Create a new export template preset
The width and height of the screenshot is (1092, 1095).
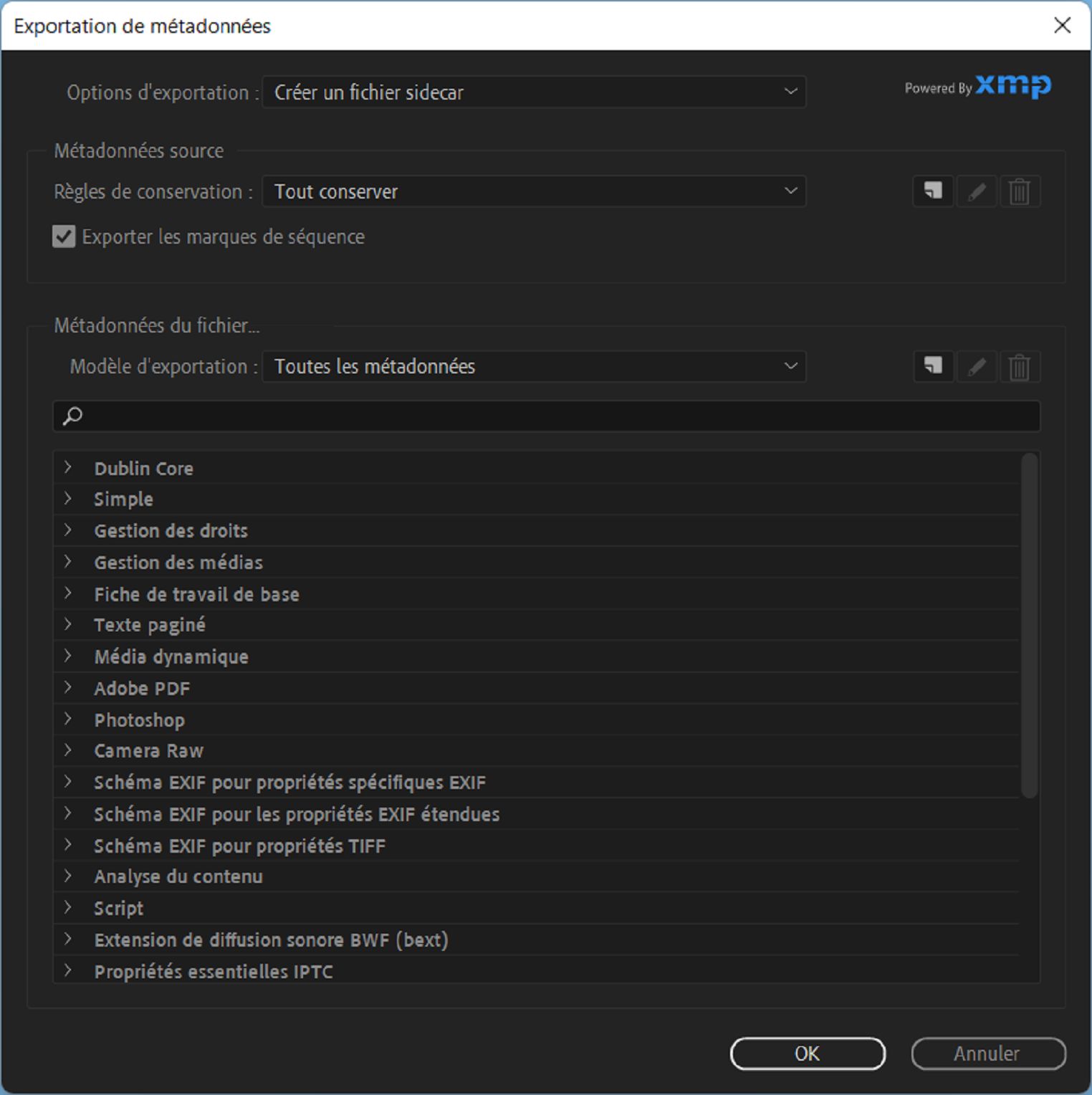pyautogui.click(x=933, y=366)
